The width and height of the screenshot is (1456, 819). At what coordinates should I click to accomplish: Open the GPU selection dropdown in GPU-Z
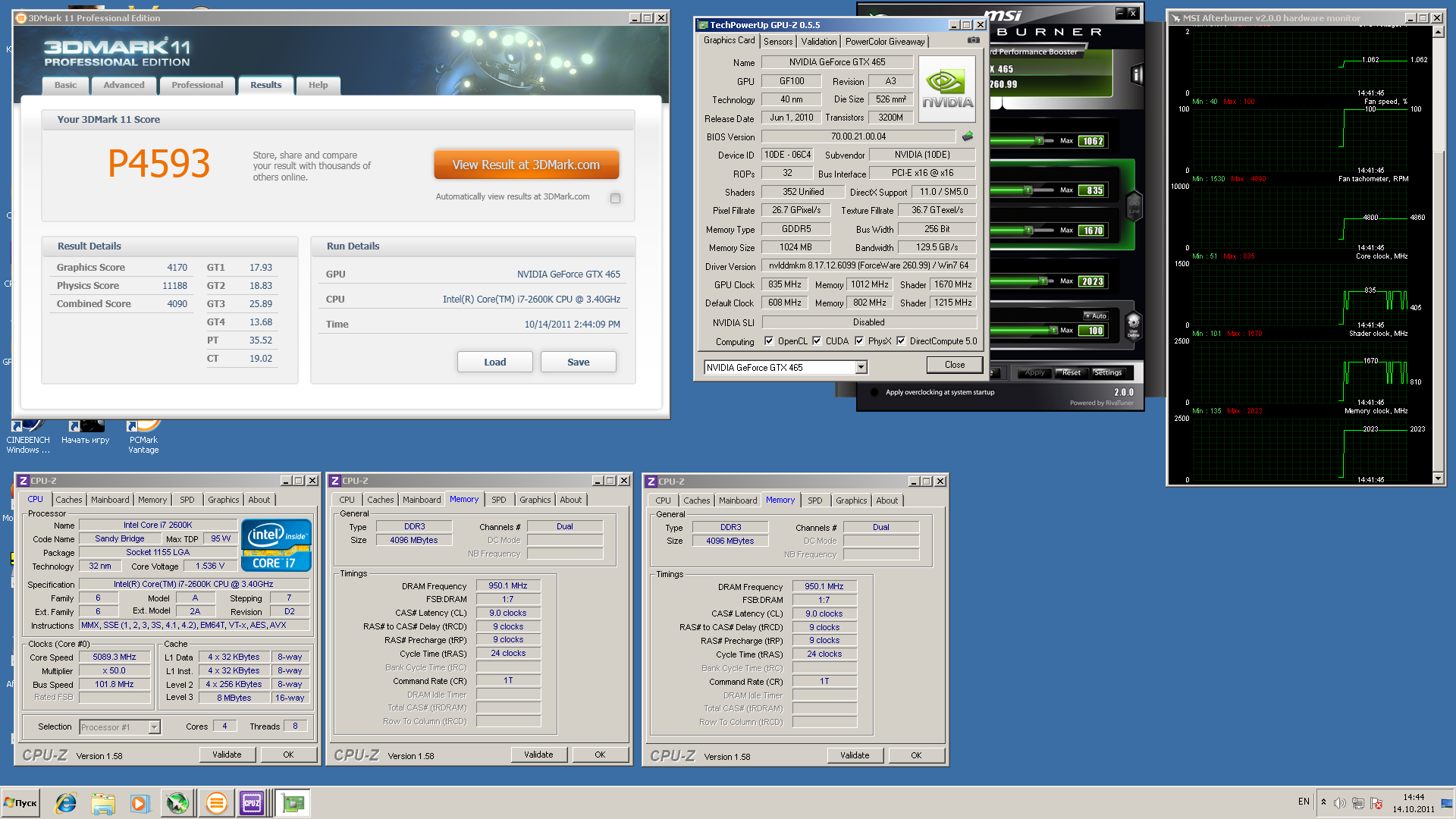point(861,368)
